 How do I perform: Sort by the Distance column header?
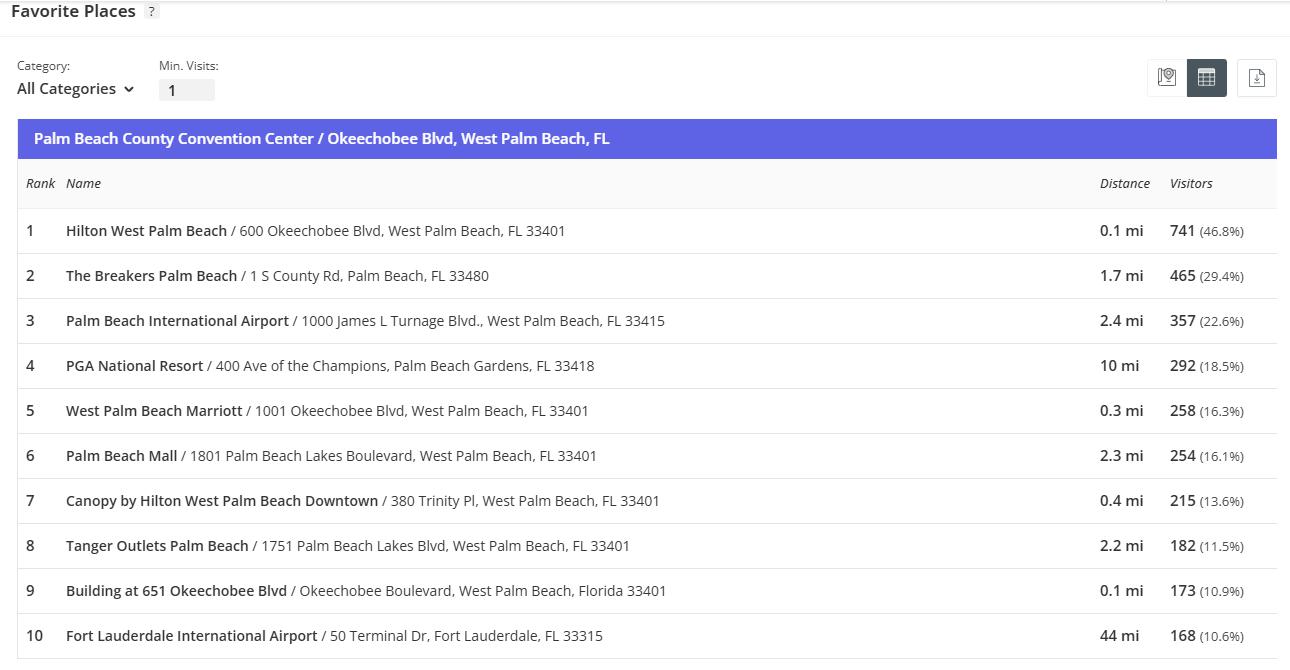[1125, 184]
